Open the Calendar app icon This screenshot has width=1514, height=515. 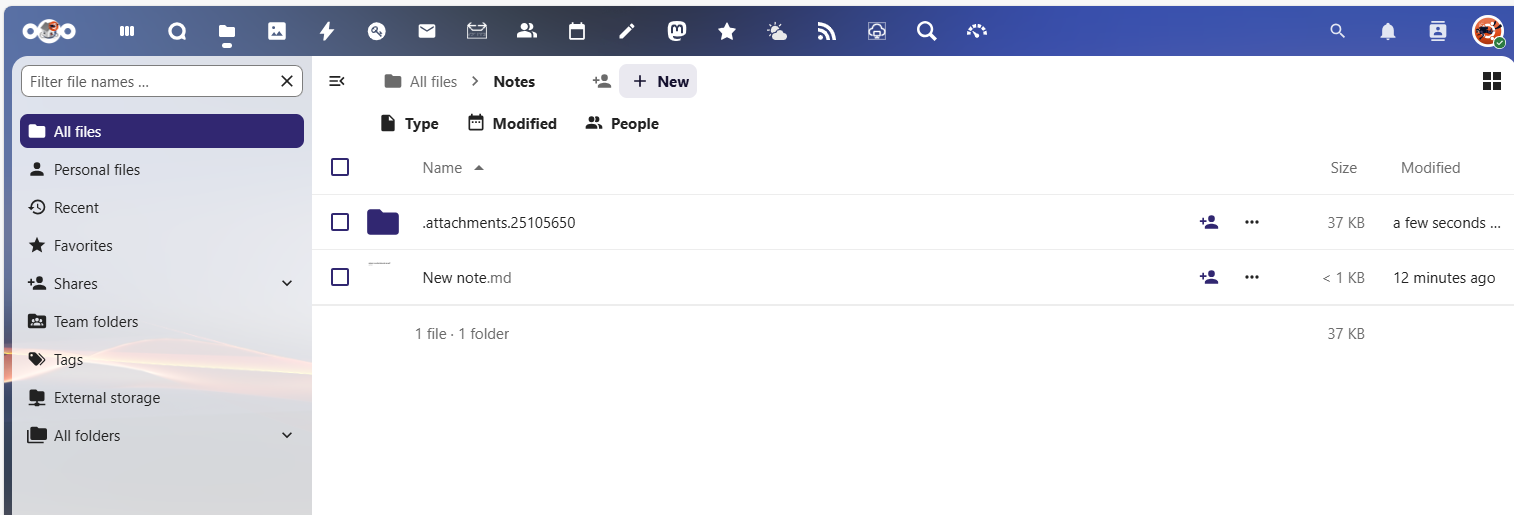click(x=577, y=31)
